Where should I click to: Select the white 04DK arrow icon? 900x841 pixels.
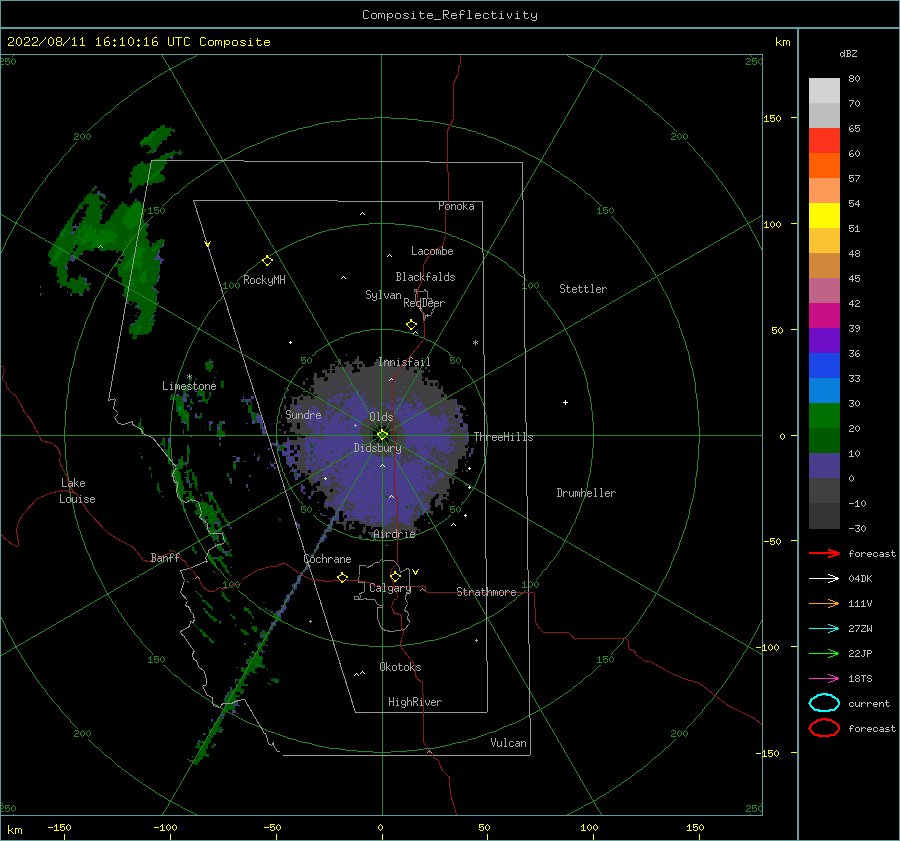pos(824,578)
